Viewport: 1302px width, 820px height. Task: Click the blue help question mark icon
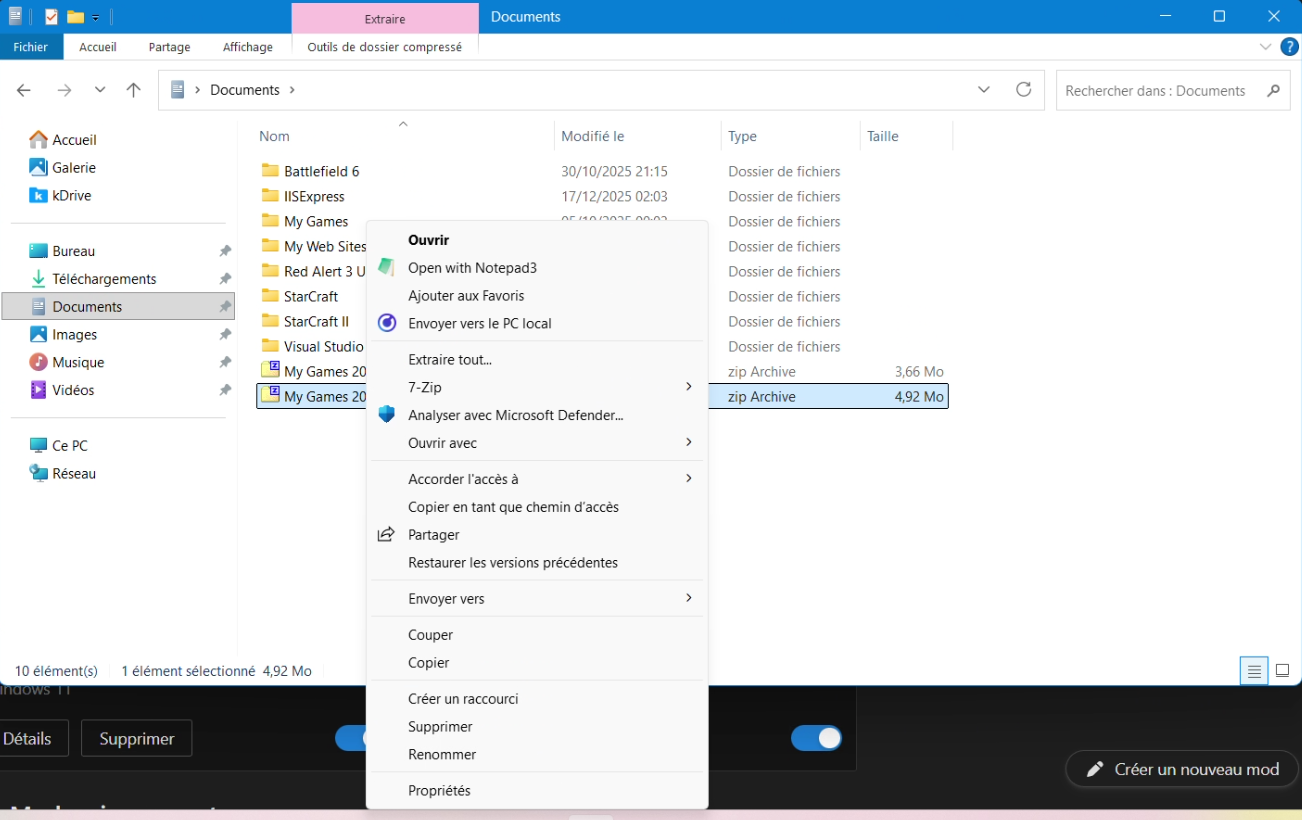pos(1289,47)
